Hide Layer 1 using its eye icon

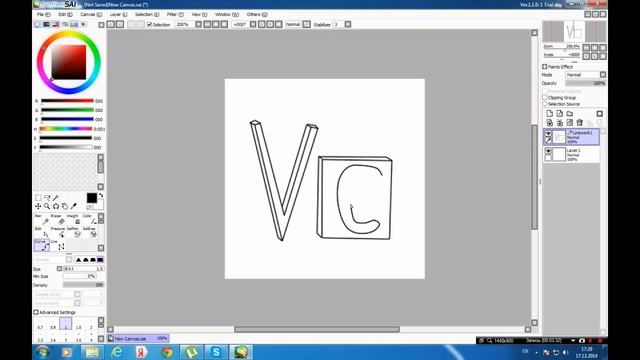click(x=548, y=151)
